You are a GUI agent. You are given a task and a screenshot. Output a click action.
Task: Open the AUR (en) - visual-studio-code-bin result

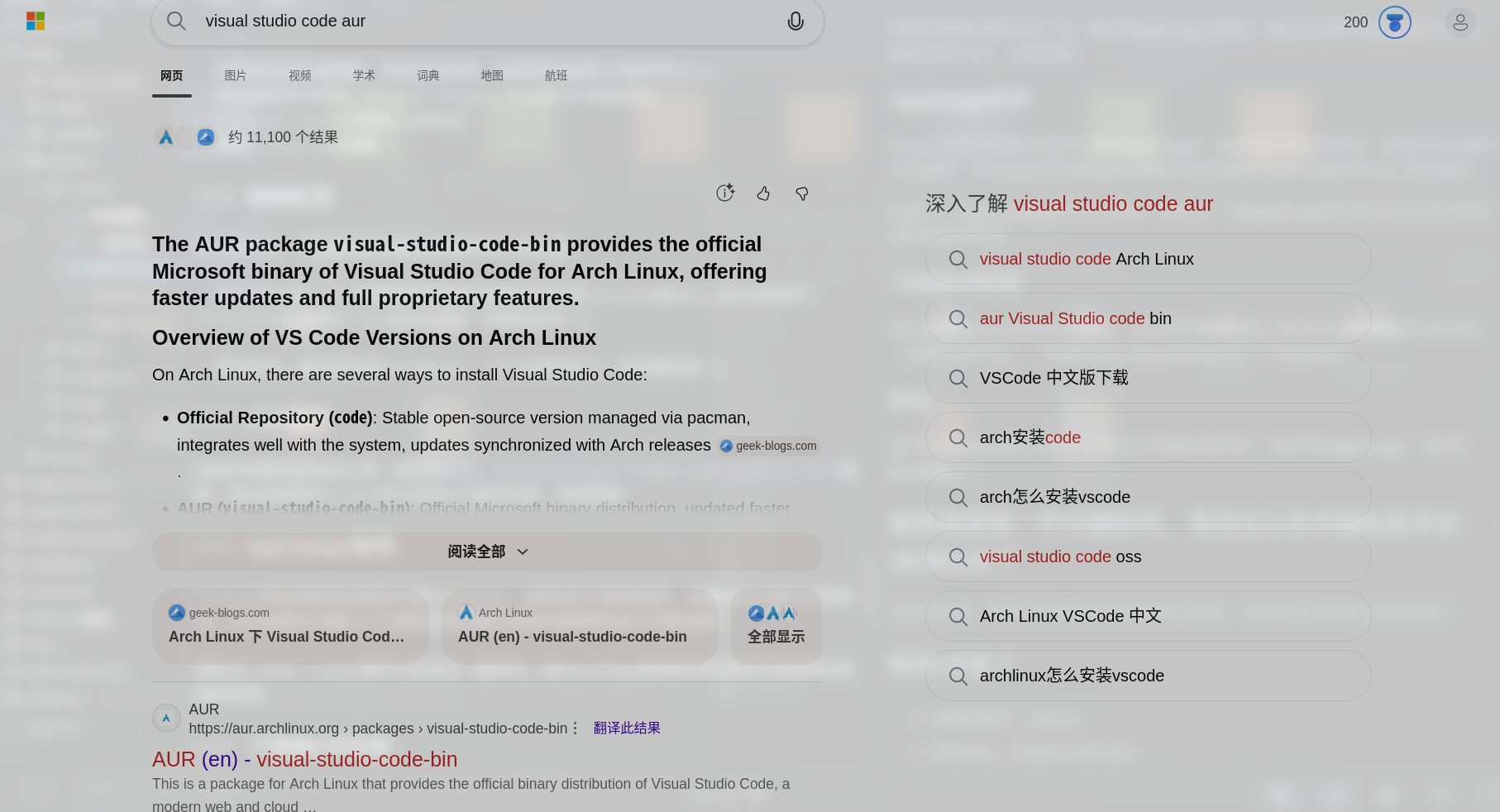[x=304, y=759]
